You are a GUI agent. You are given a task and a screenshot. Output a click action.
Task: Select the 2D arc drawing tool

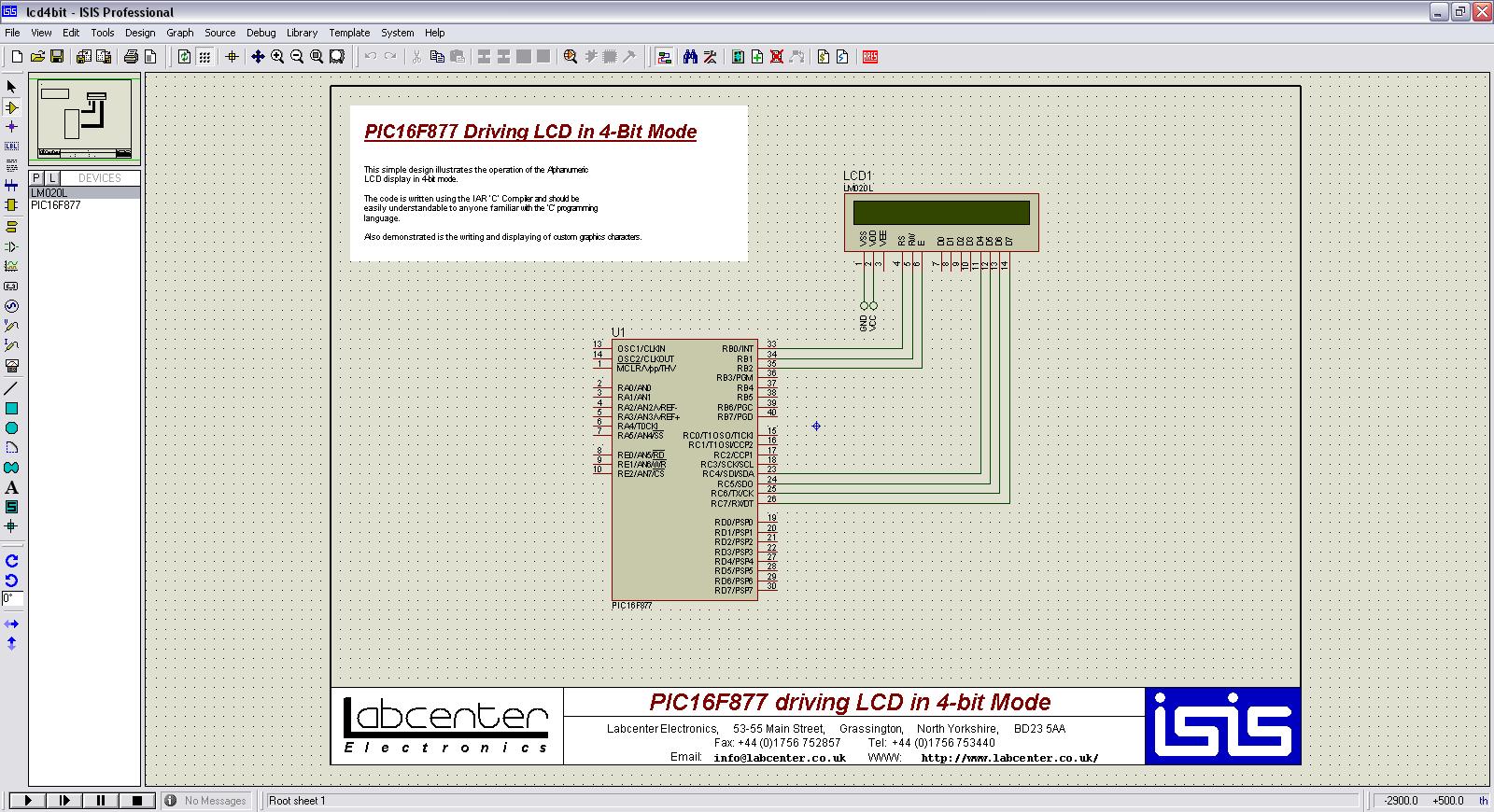(11, 448)
